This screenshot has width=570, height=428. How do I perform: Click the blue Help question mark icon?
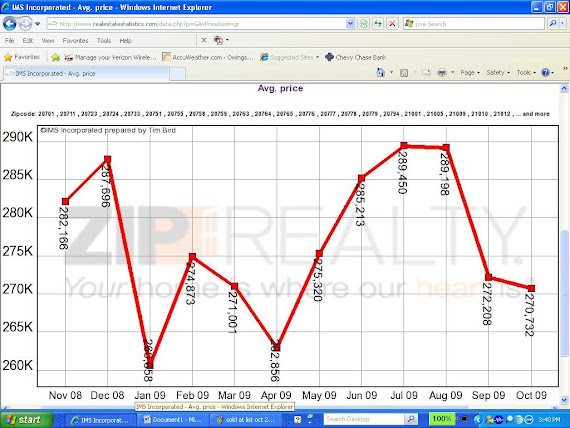545,73
